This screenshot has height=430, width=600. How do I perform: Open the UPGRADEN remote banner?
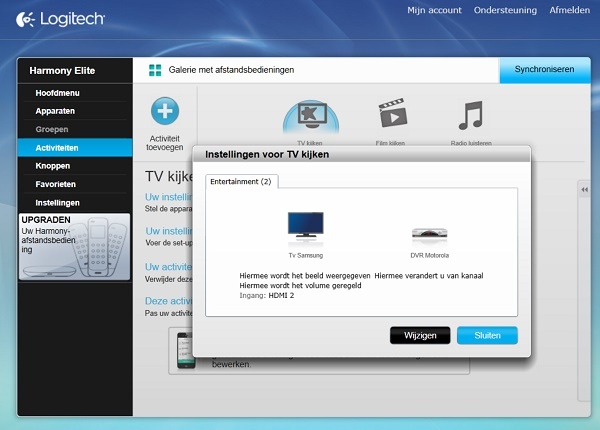pyautogui.click(x=75, y=247)
